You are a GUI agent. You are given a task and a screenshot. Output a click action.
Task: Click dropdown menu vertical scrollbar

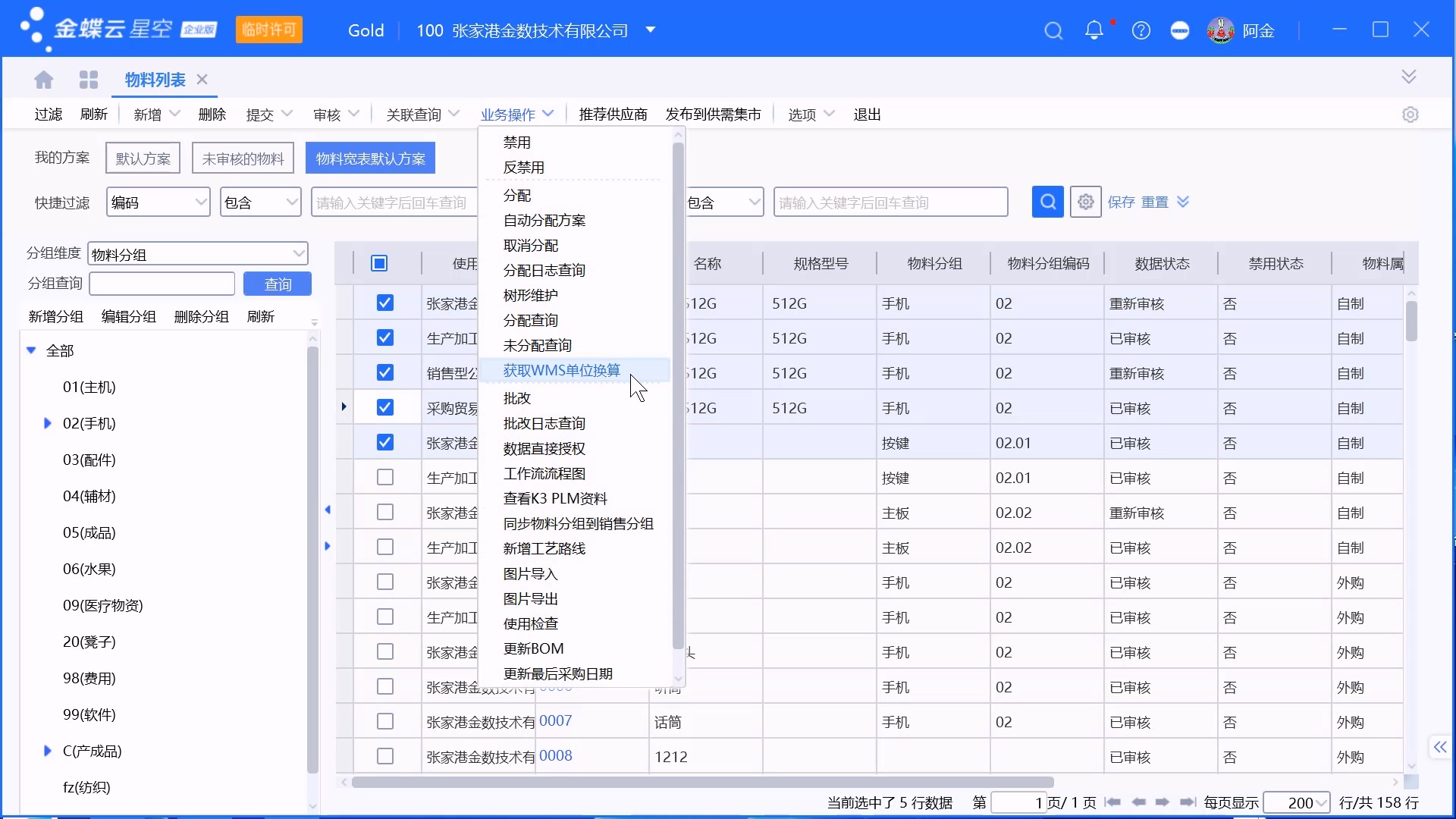pyautogui.click(x=678, y=394)
